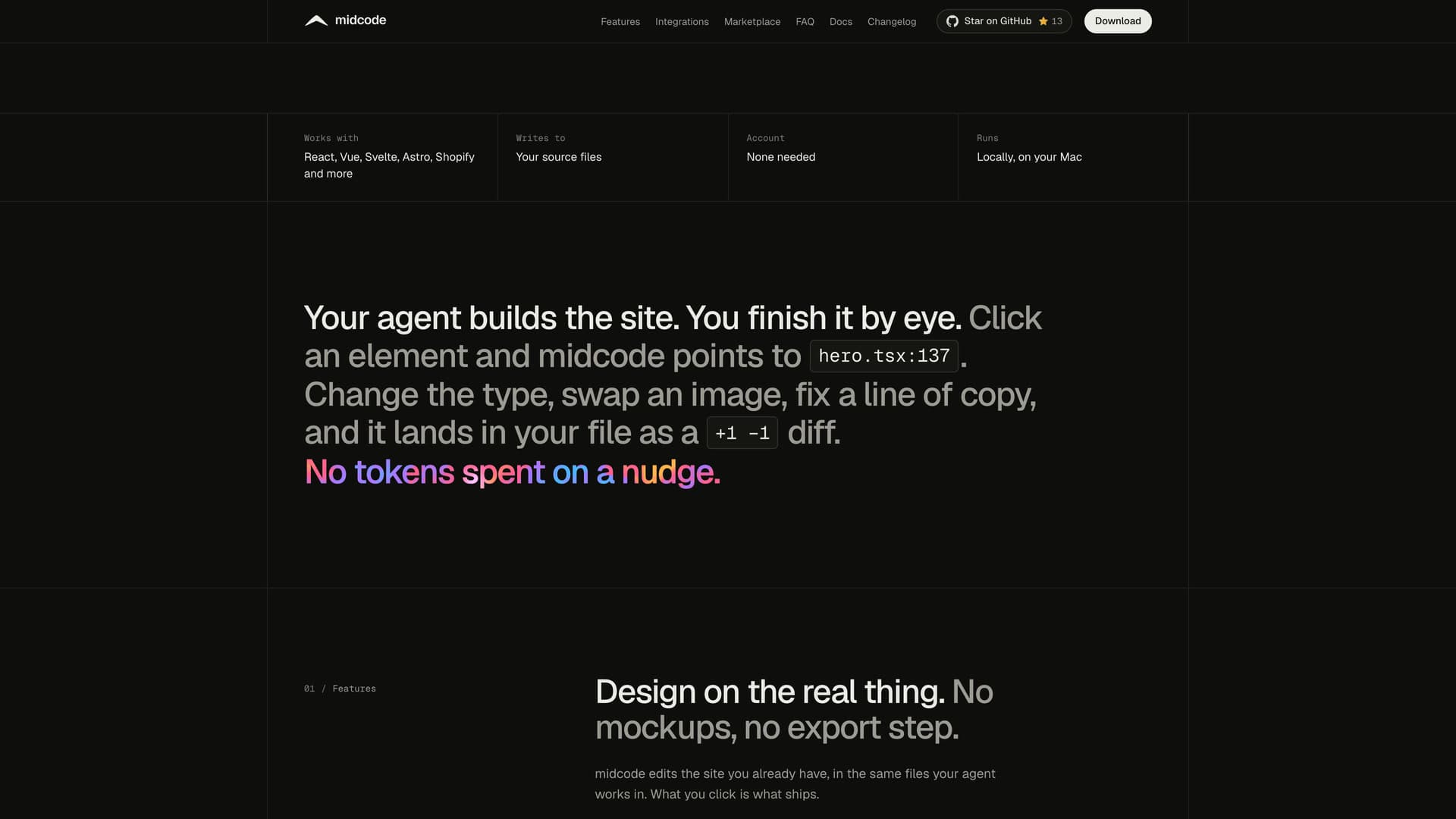Click the 'Works with' label

331,138
